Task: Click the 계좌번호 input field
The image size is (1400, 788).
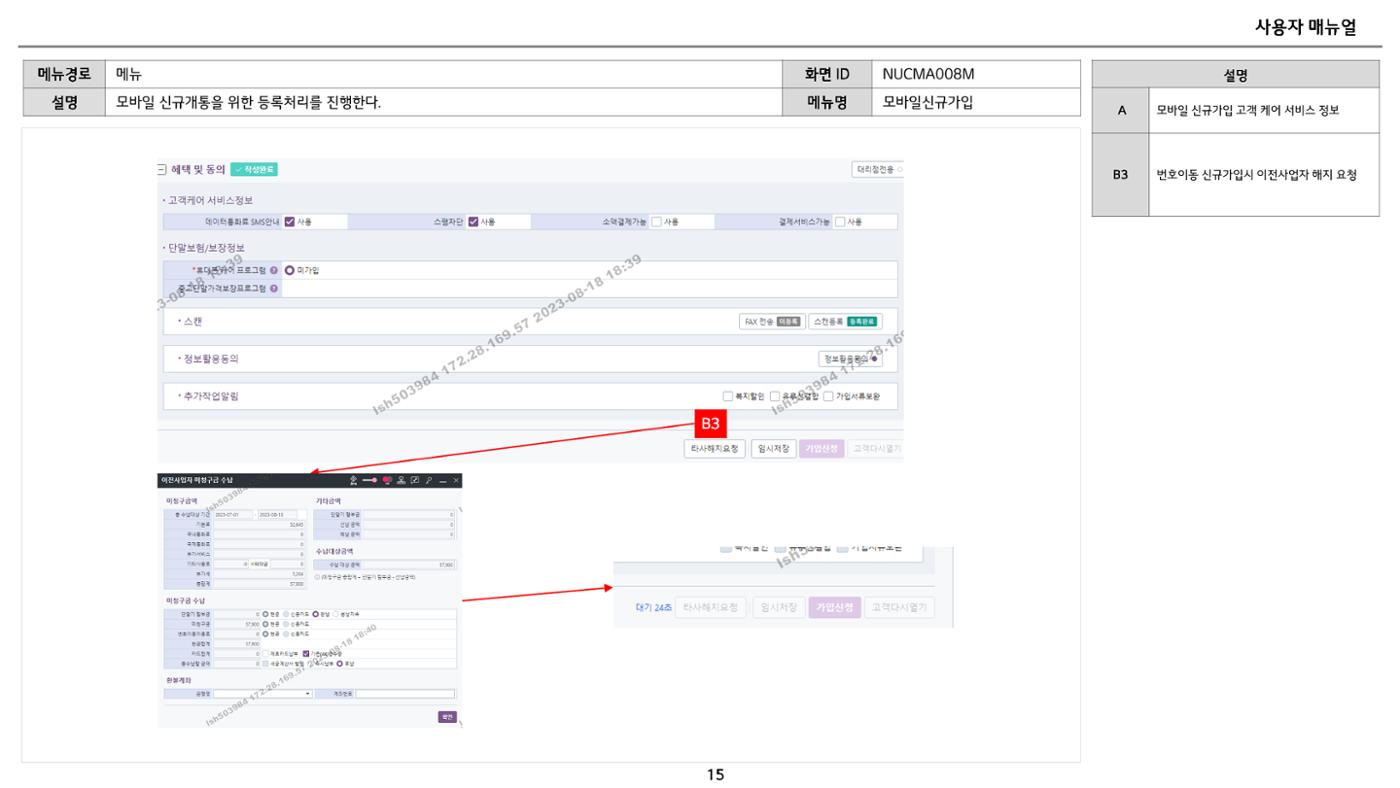Action: [405, 694]
